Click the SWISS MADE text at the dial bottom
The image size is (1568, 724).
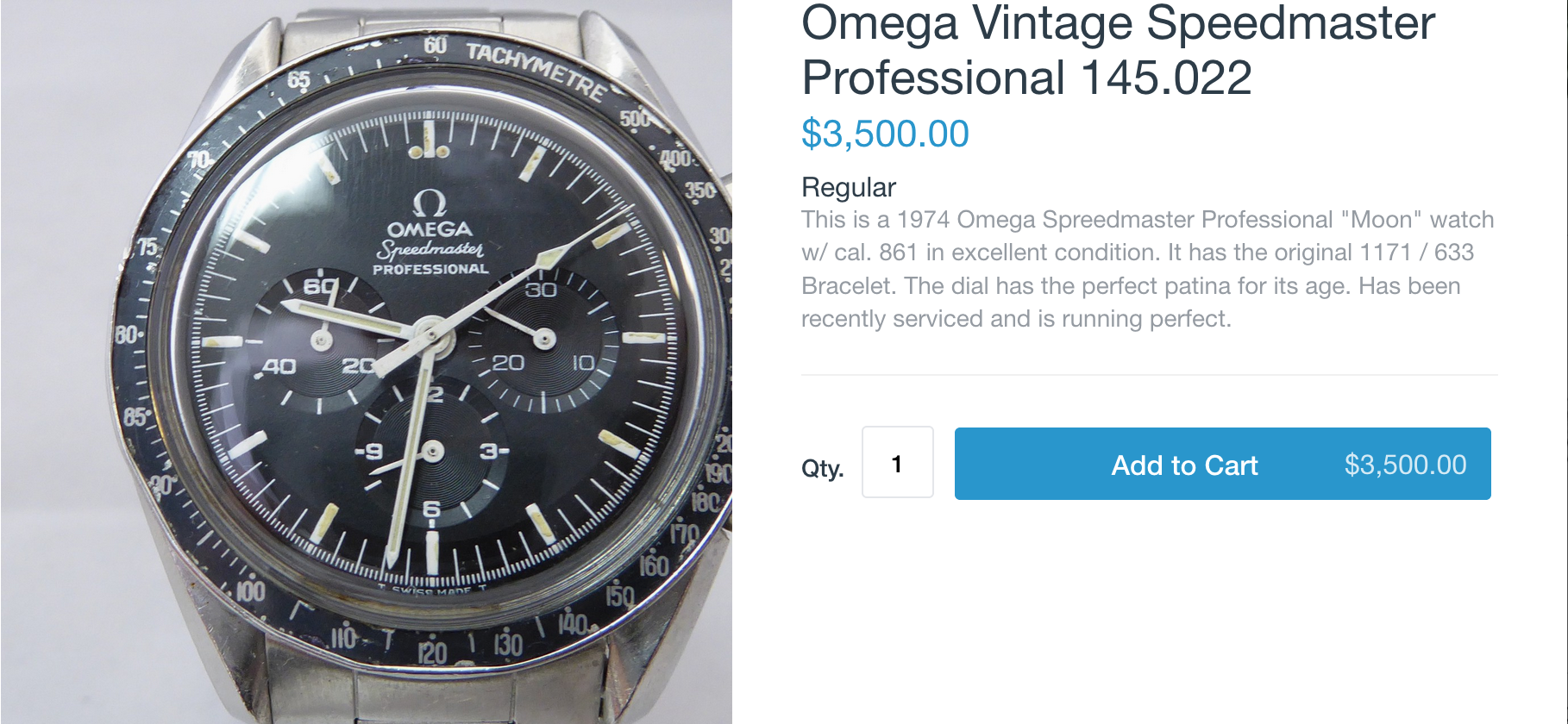(x=431, y=590)
